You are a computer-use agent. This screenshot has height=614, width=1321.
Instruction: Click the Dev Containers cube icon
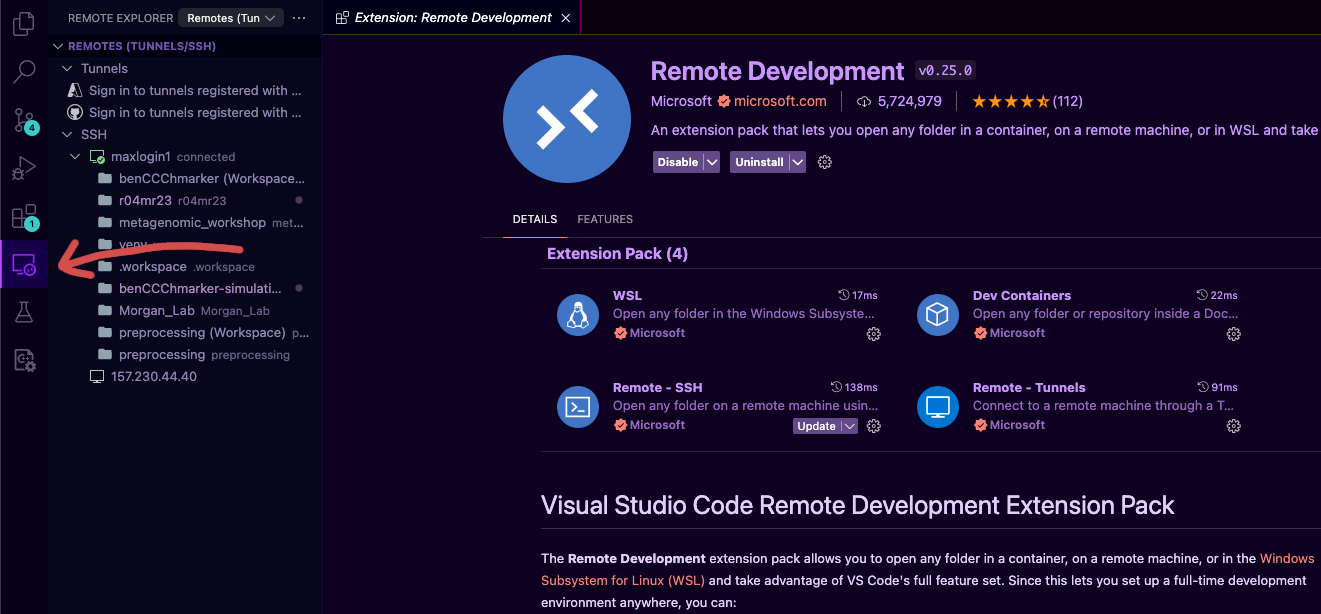[937, 315]
